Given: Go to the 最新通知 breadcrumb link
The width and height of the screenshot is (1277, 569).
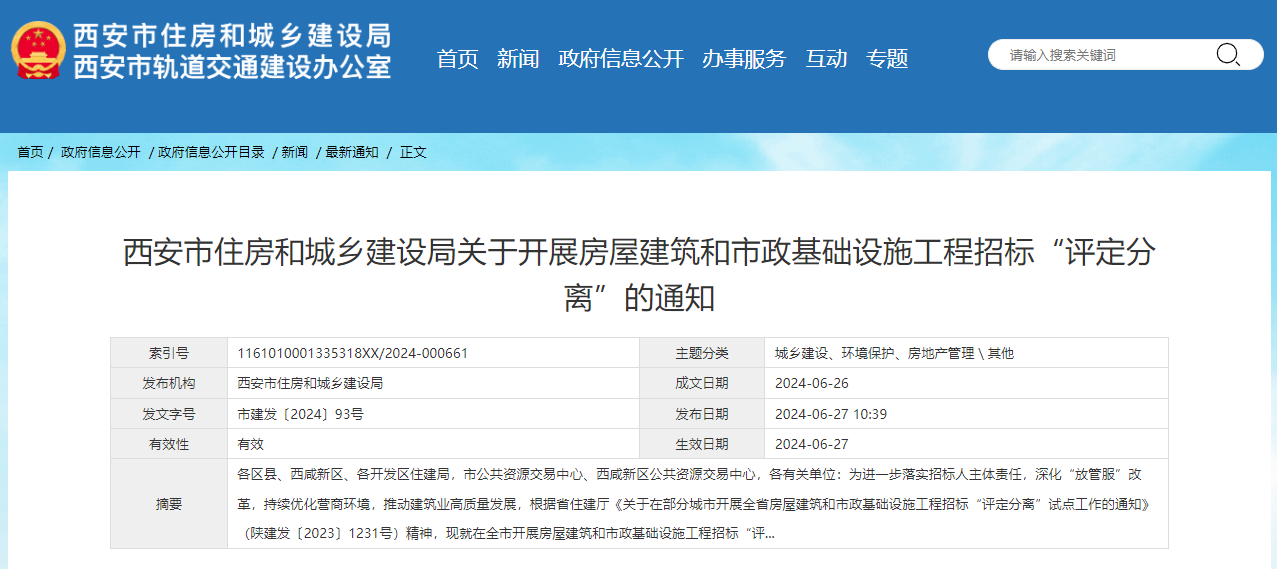Looking at the screenshot, I should (352, 152).
